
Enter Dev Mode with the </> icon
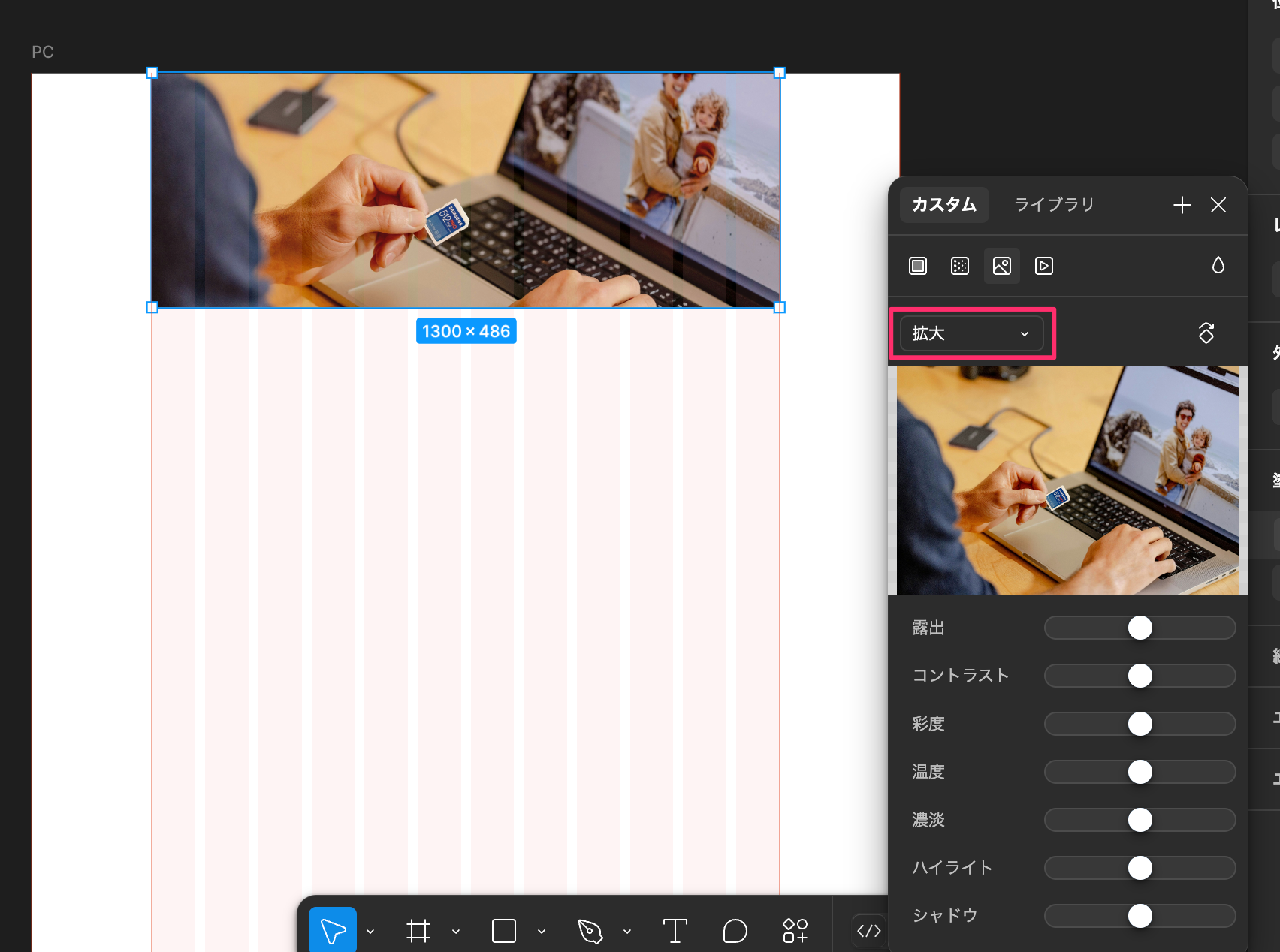pos(869,931)
